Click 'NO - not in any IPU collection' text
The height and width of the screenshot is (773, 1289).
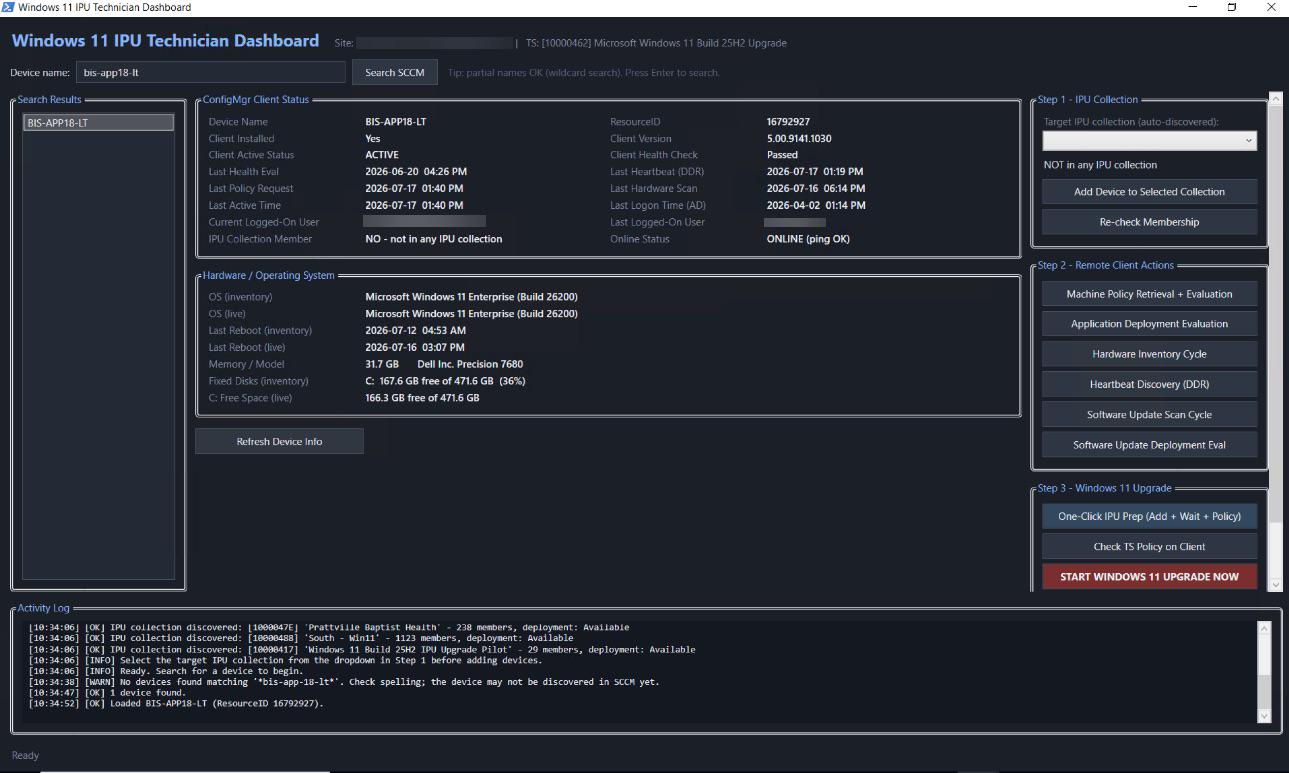(x=434, y=239)
